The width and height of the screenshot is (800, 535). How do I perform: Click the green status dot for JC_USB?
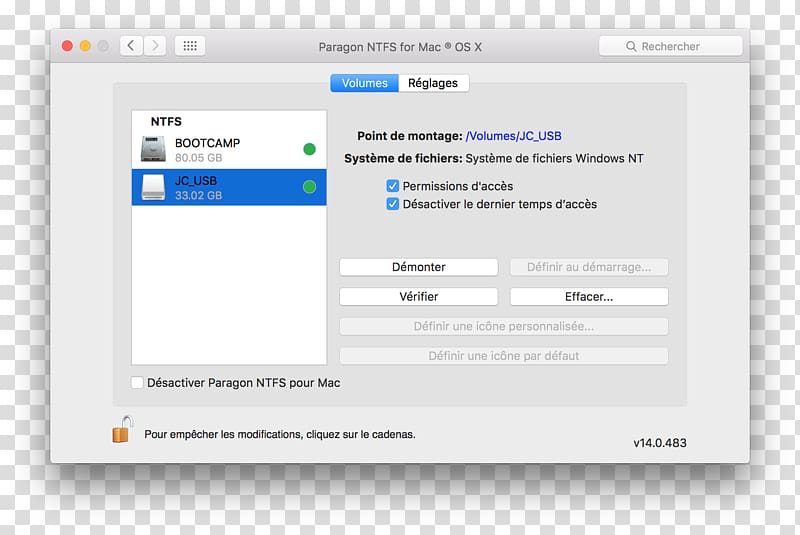pos(309,187)
